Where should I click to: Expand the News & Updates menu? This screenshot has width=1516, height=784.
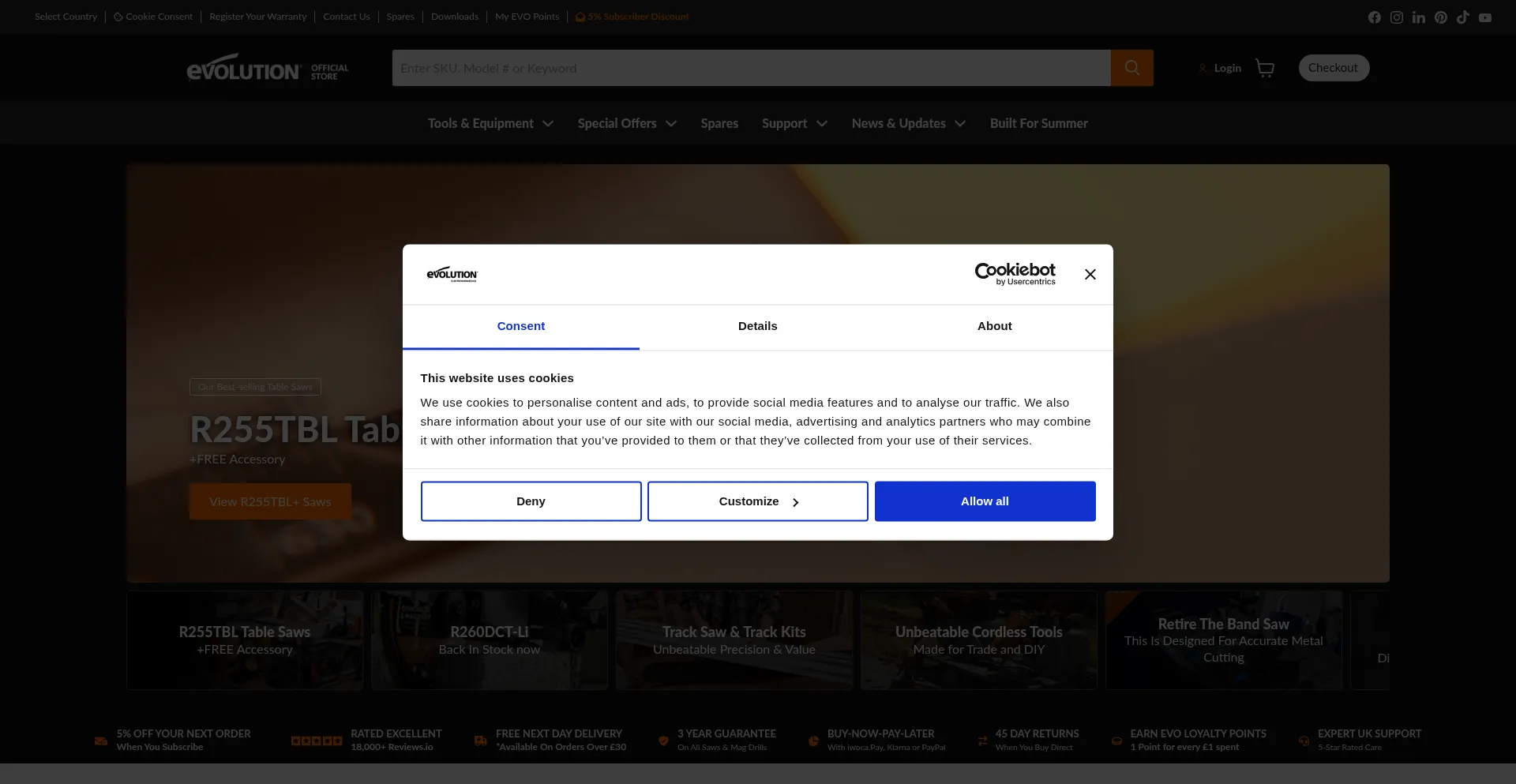pos(909,123)
